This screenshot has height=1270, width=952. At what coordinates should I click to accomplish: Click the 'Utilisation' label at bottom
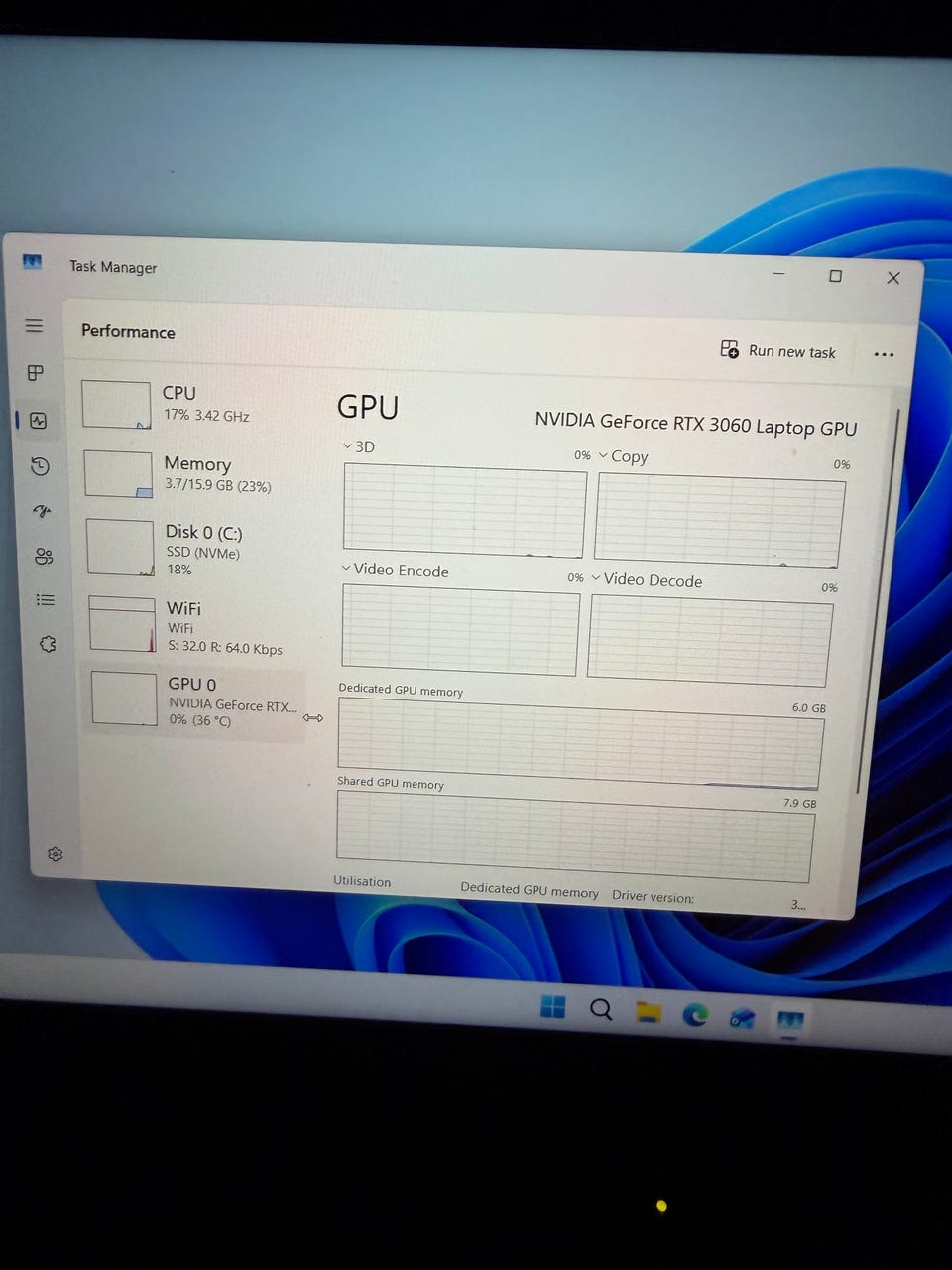(362, 881)
